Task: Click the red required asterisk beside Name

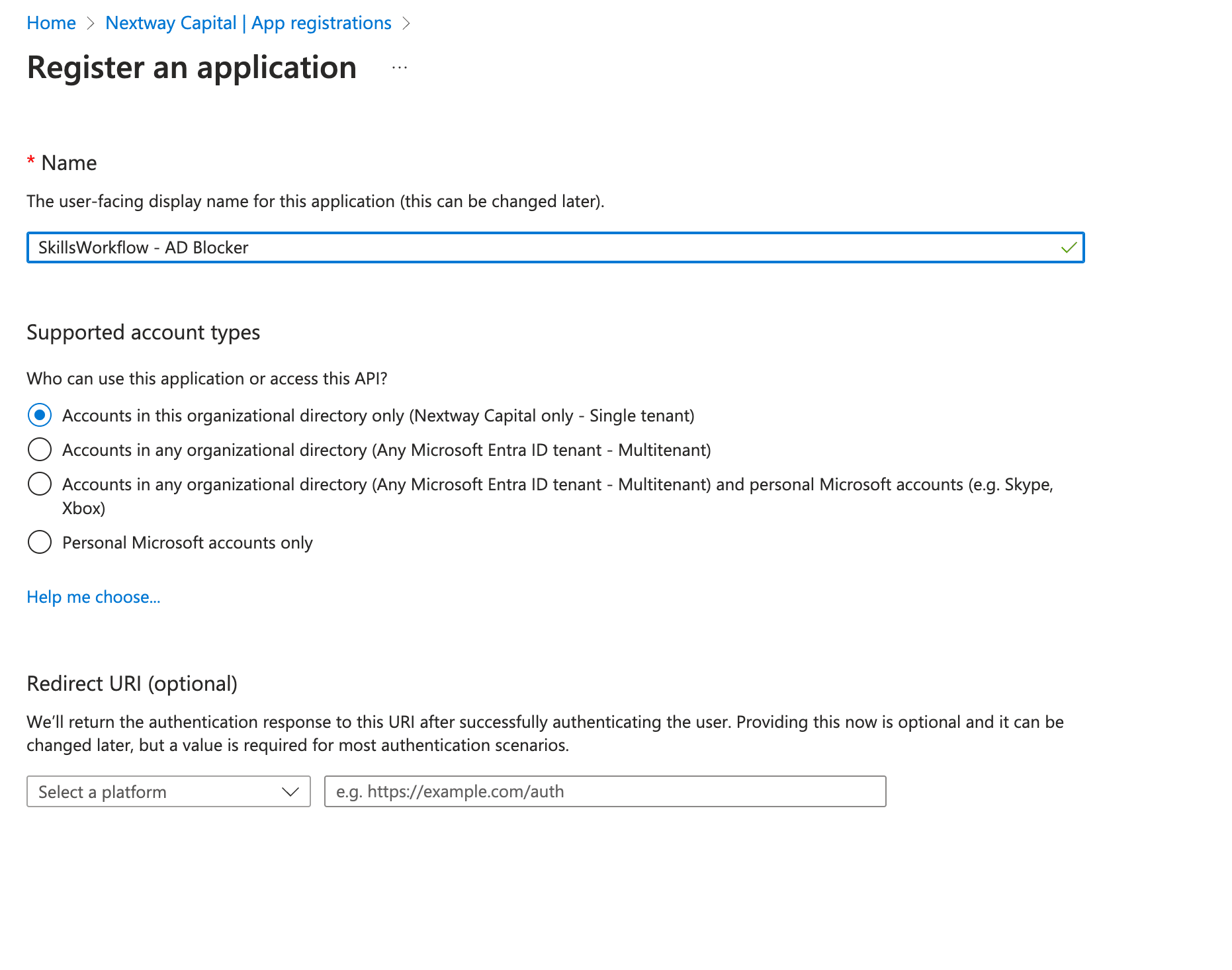Action: (x=30, y=161)
